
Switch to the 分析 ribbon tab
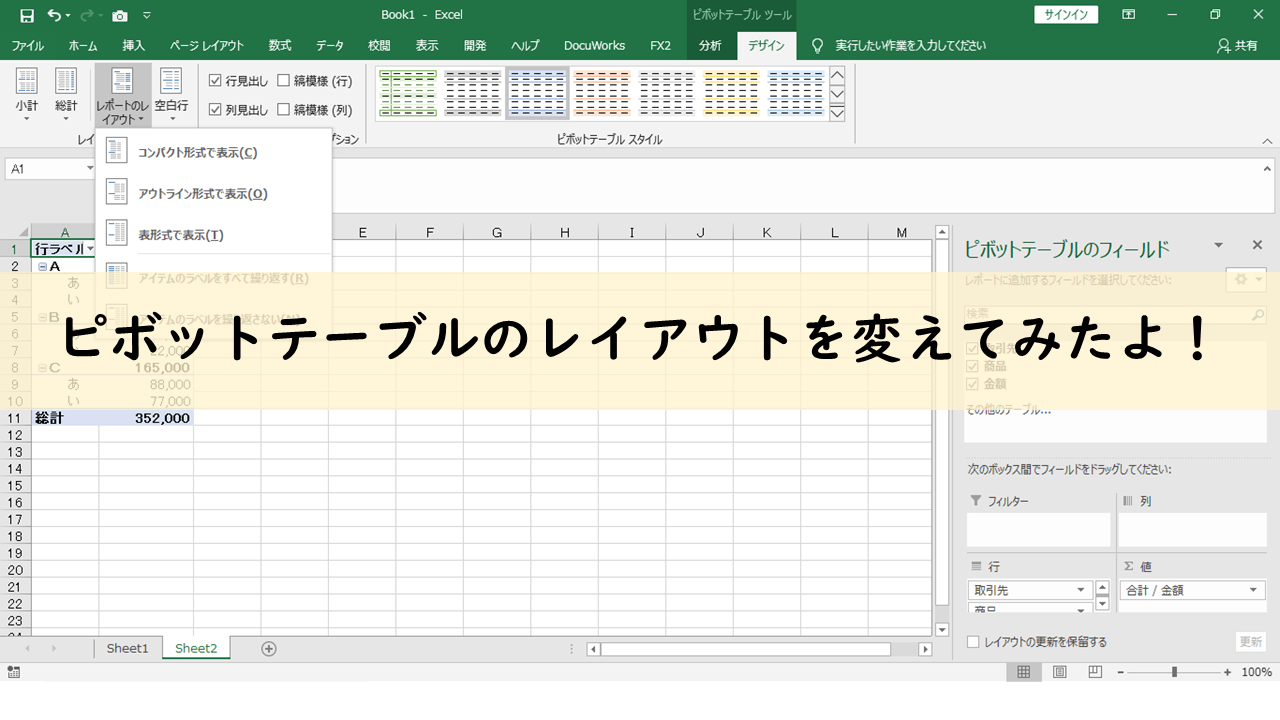coord(709,45)
